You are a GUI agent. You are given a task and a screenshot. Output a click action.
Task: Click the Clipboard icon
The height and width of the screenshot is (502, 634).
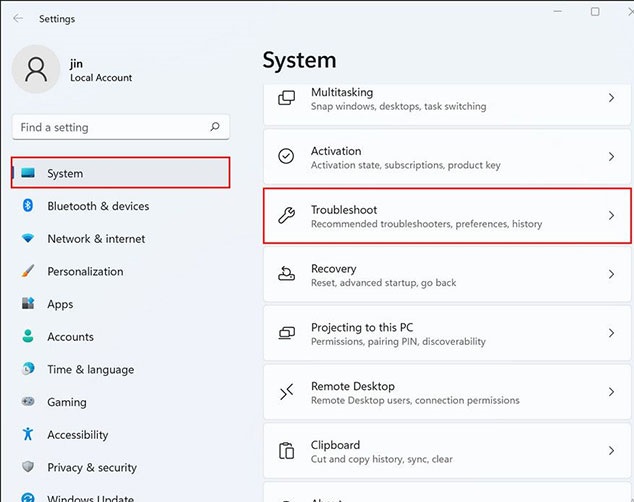pos(286,450)
